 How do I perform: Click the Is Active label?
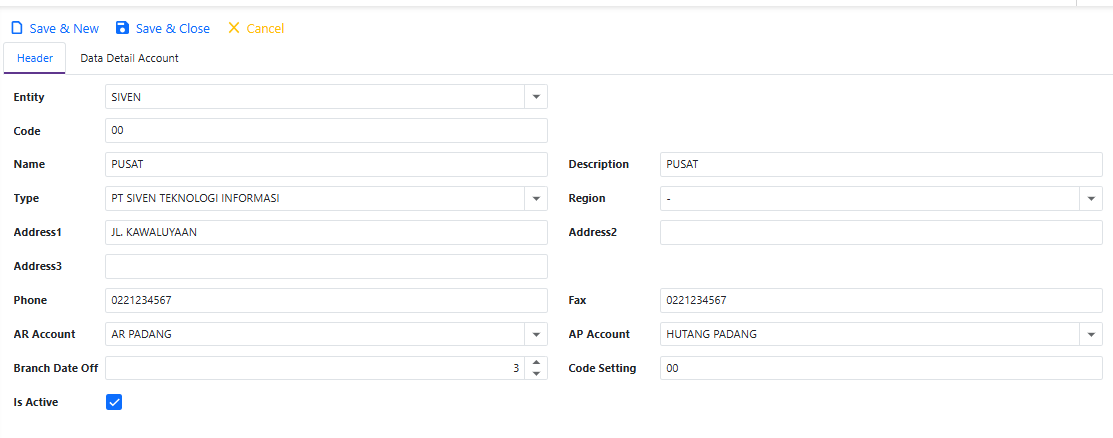click(x=35, y=403)
